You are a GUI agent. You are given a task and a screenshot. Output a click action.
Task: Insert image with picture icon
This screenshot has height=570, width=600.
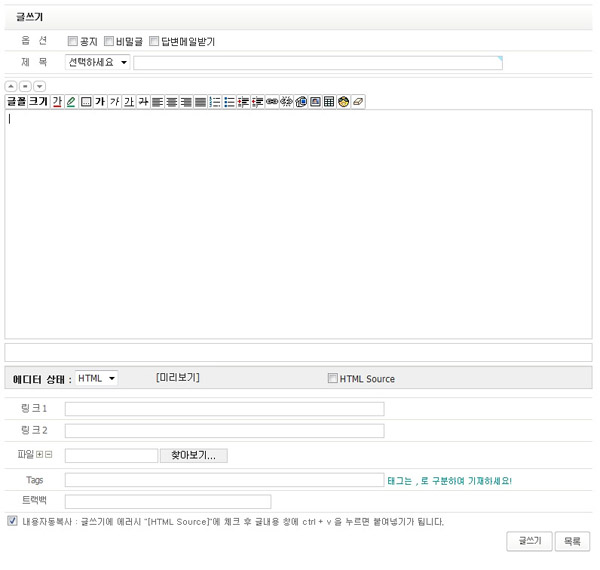315,102
